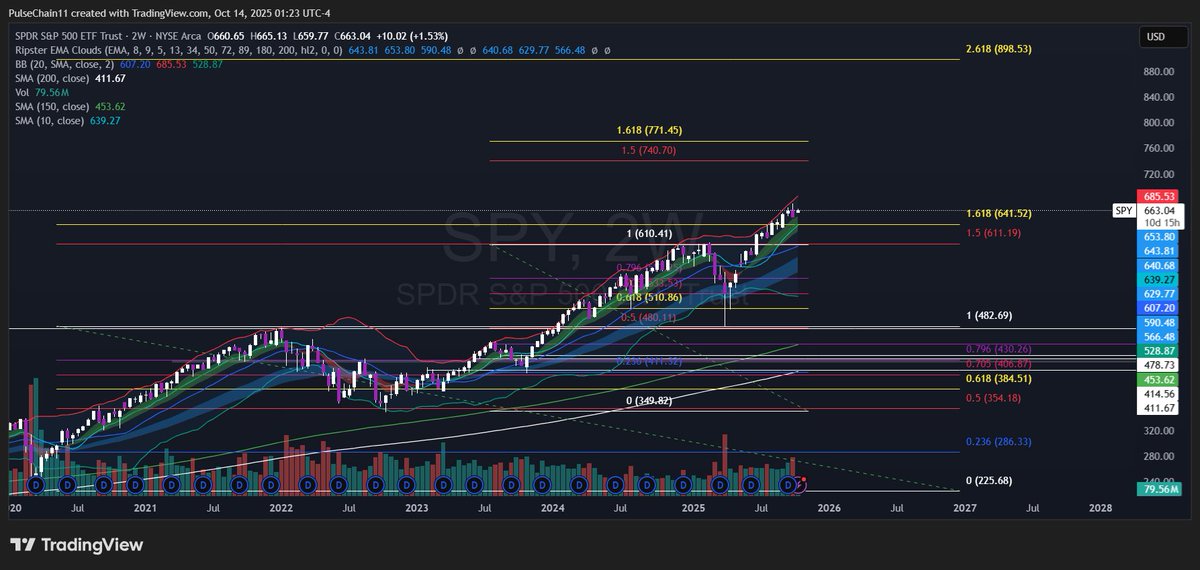The image size is (1200, 570).
Task: Select the 1.618 (771.45) Fibonacci label
Action: (649, 131)
